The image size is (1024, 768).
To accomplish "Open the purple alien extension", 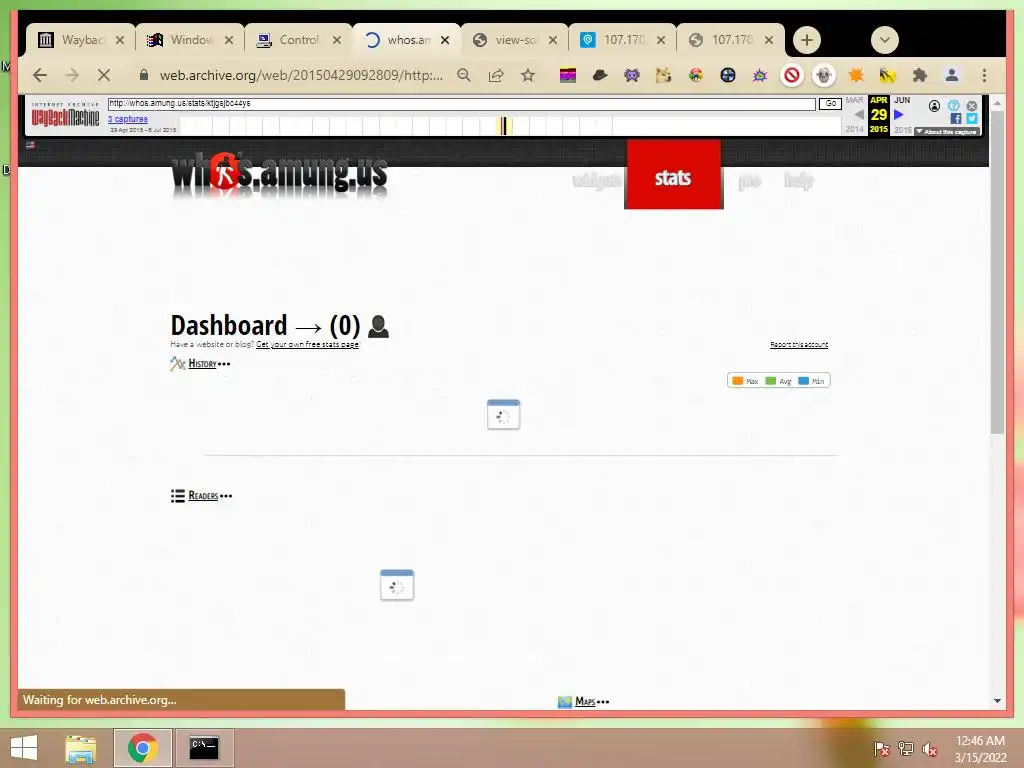I will tap(632, 76).
